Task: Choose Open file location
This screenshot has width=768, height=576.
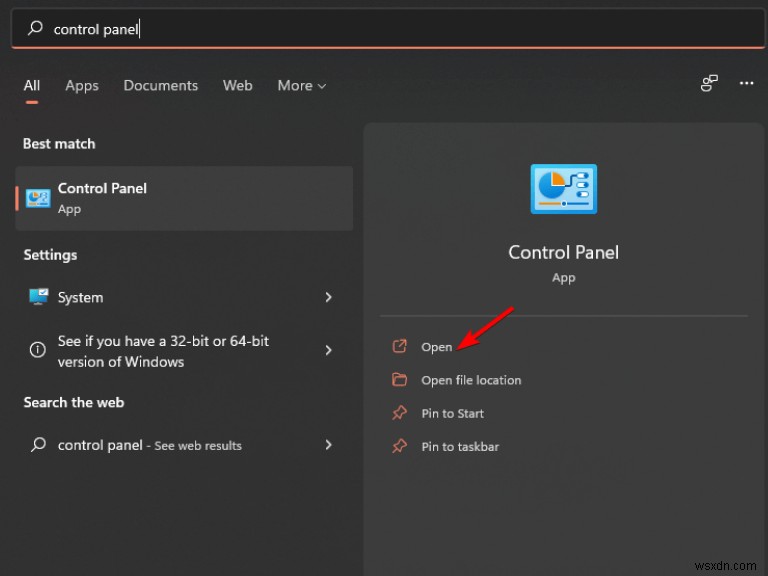Action: click(x=471, y=381)
